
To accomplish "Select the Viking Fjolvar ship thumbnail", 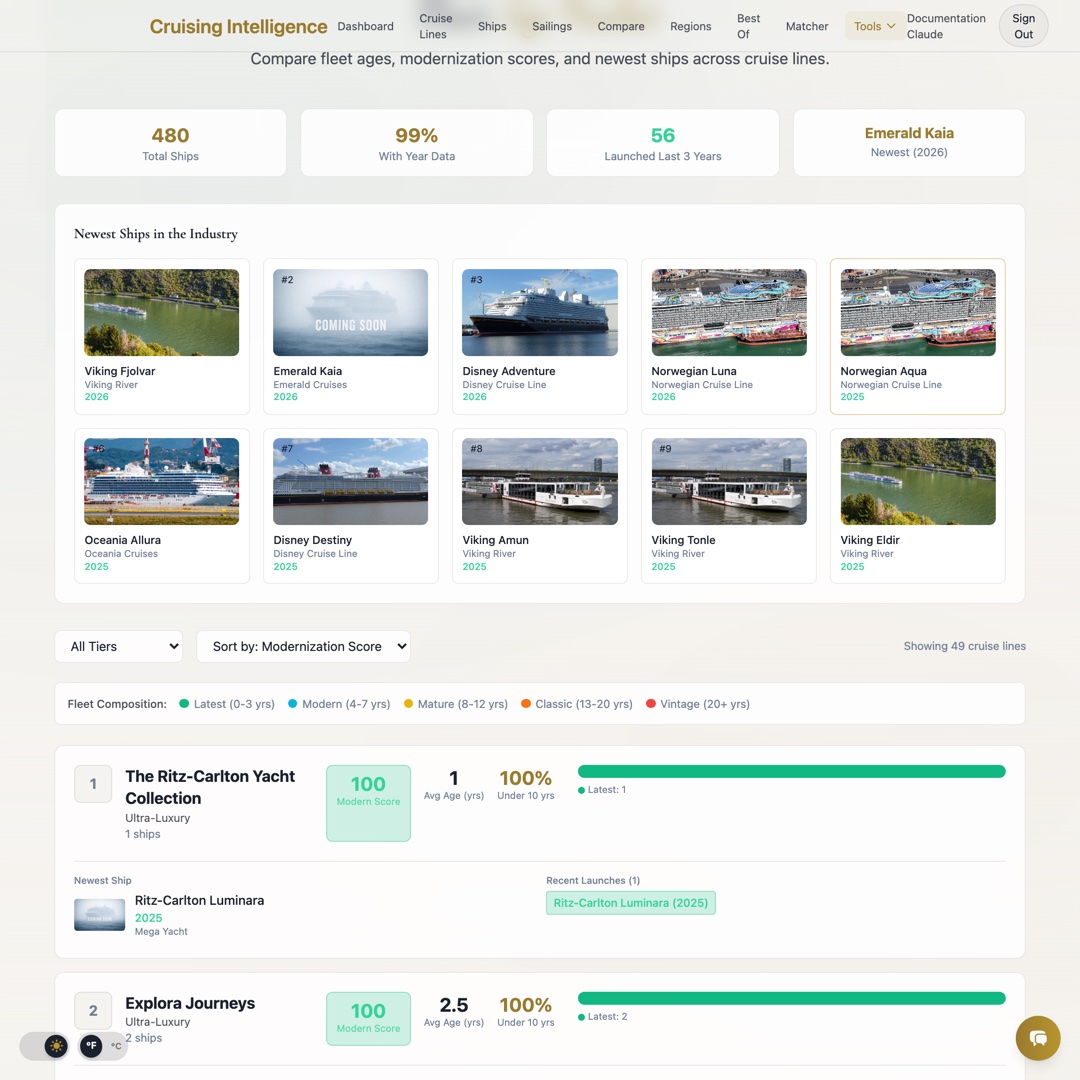I will point(161,313).
